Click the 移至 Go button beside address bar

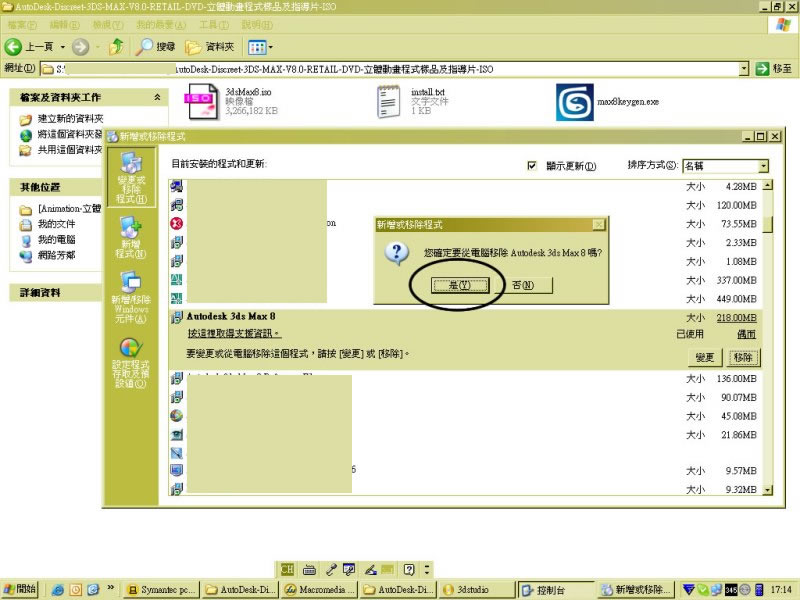tap(773, 69)
